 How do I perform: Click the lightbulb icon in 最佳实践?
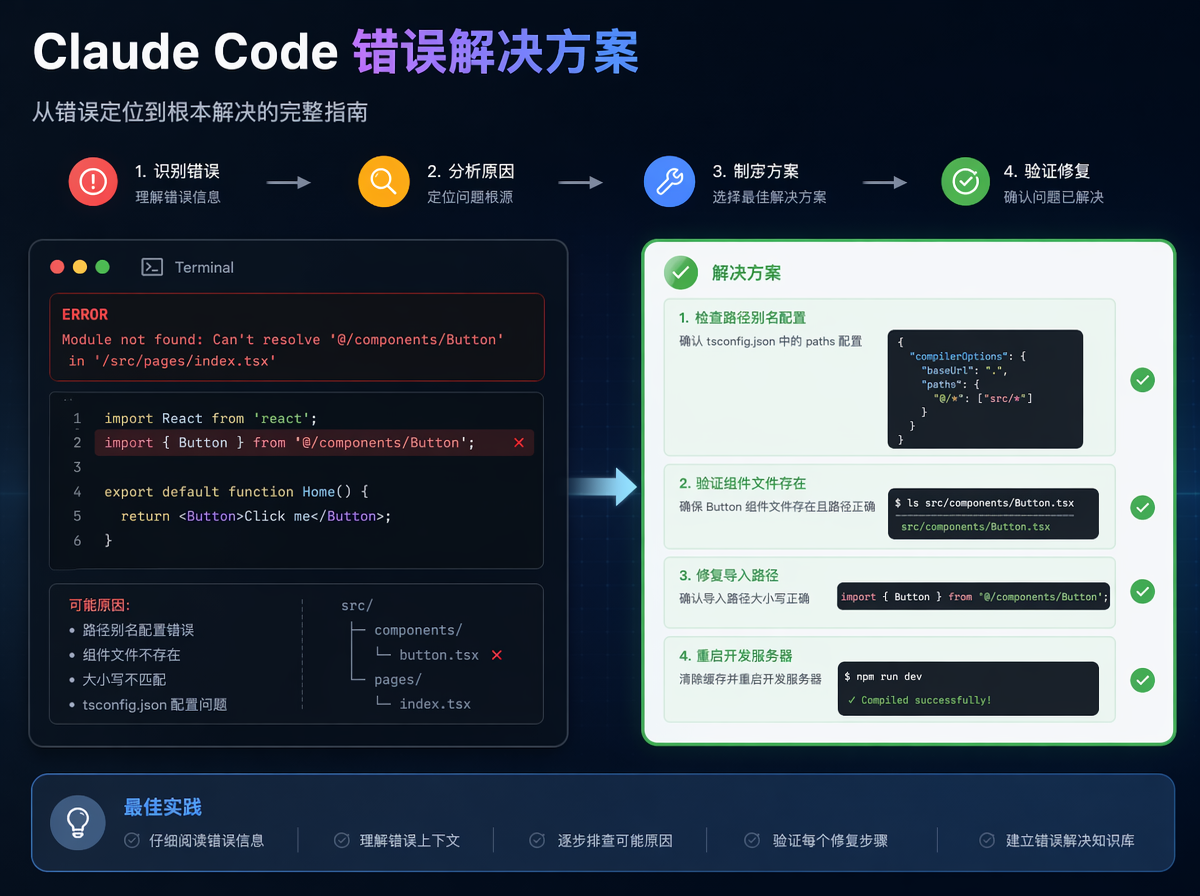pyautogui.click(x=78, y=822)
